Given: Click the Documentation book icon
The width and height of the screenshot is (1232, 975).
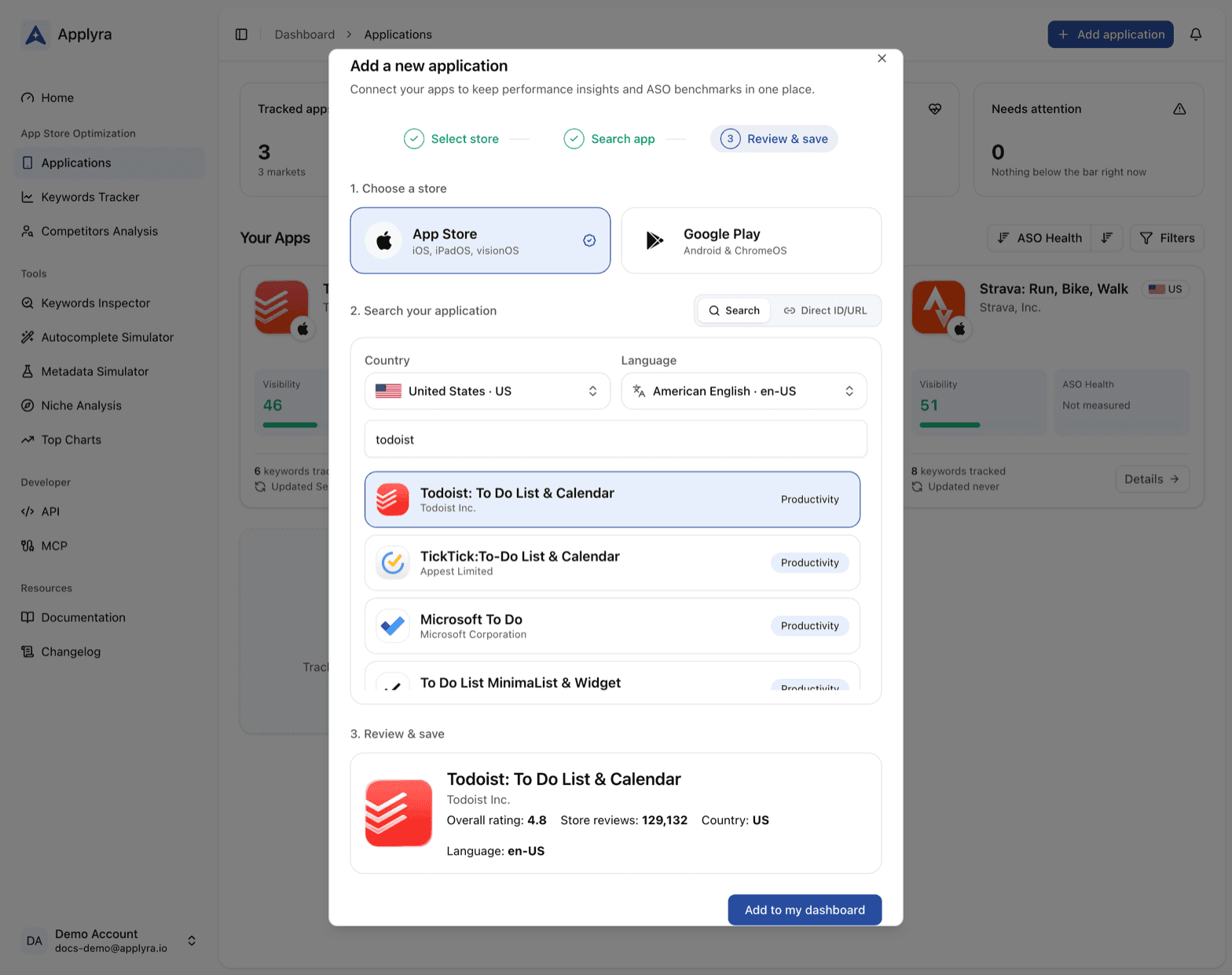Looking at the screenshot, I should click(27, 618).
